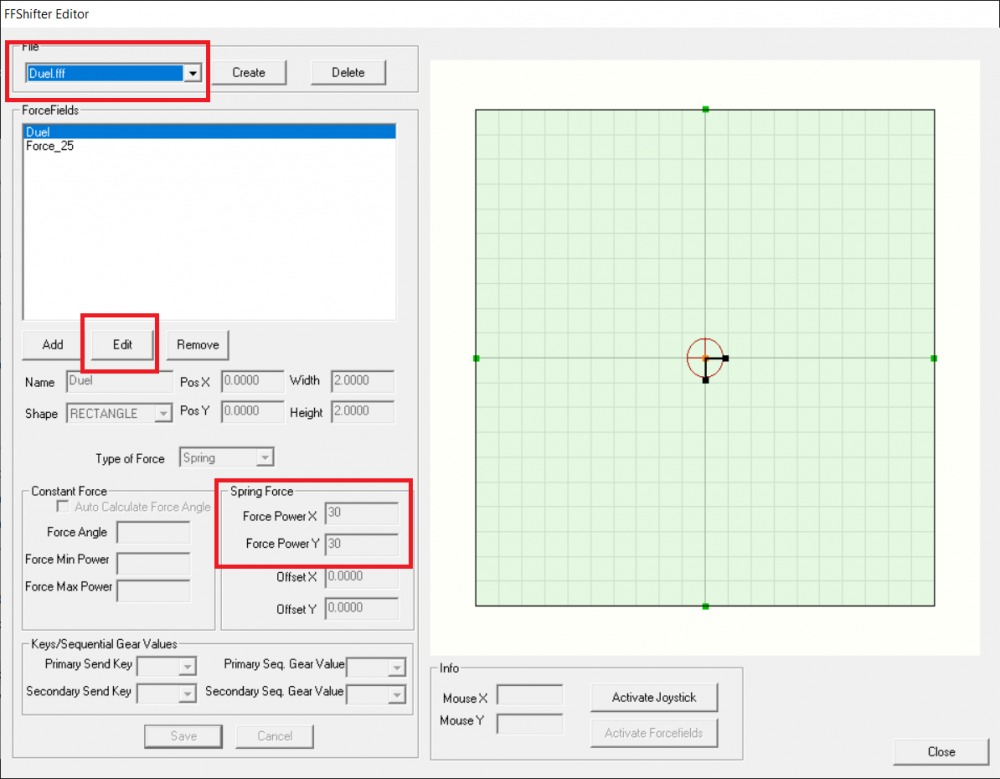The width and height of the screenshot is (1000, 779).
Task: Click the Force Power X field
Action: click(361, 514)
